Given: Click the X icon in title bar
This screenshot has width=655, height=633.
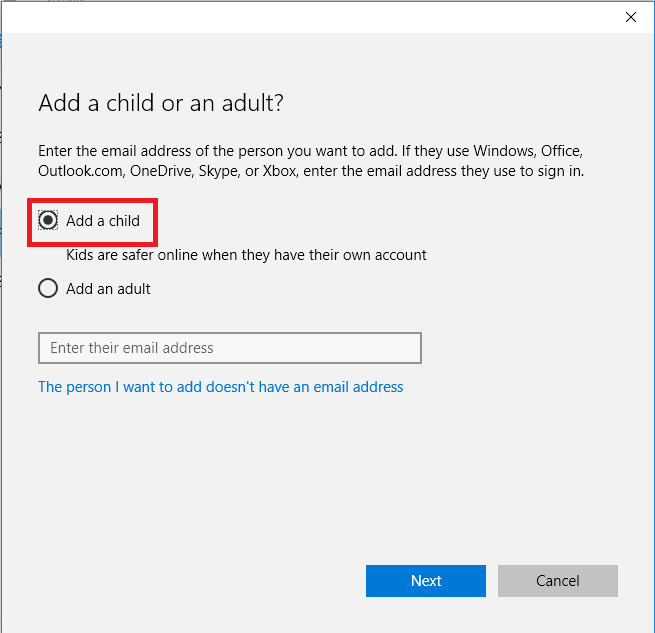Looking at the screenshot, I should 631,17.
